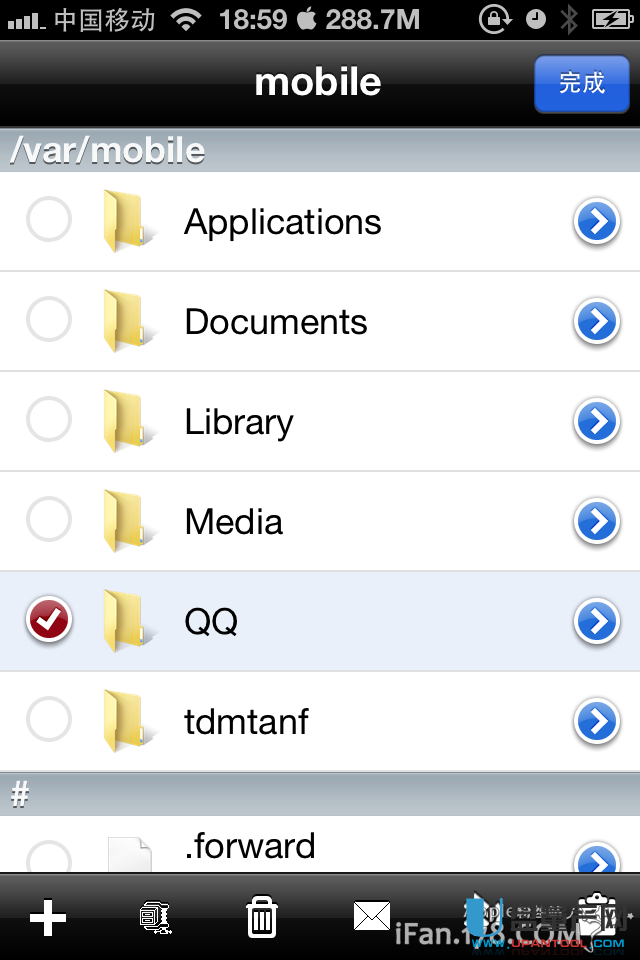Tap the Library folder icon
This screenshot has height=960, width=640.
click(128, 422)
